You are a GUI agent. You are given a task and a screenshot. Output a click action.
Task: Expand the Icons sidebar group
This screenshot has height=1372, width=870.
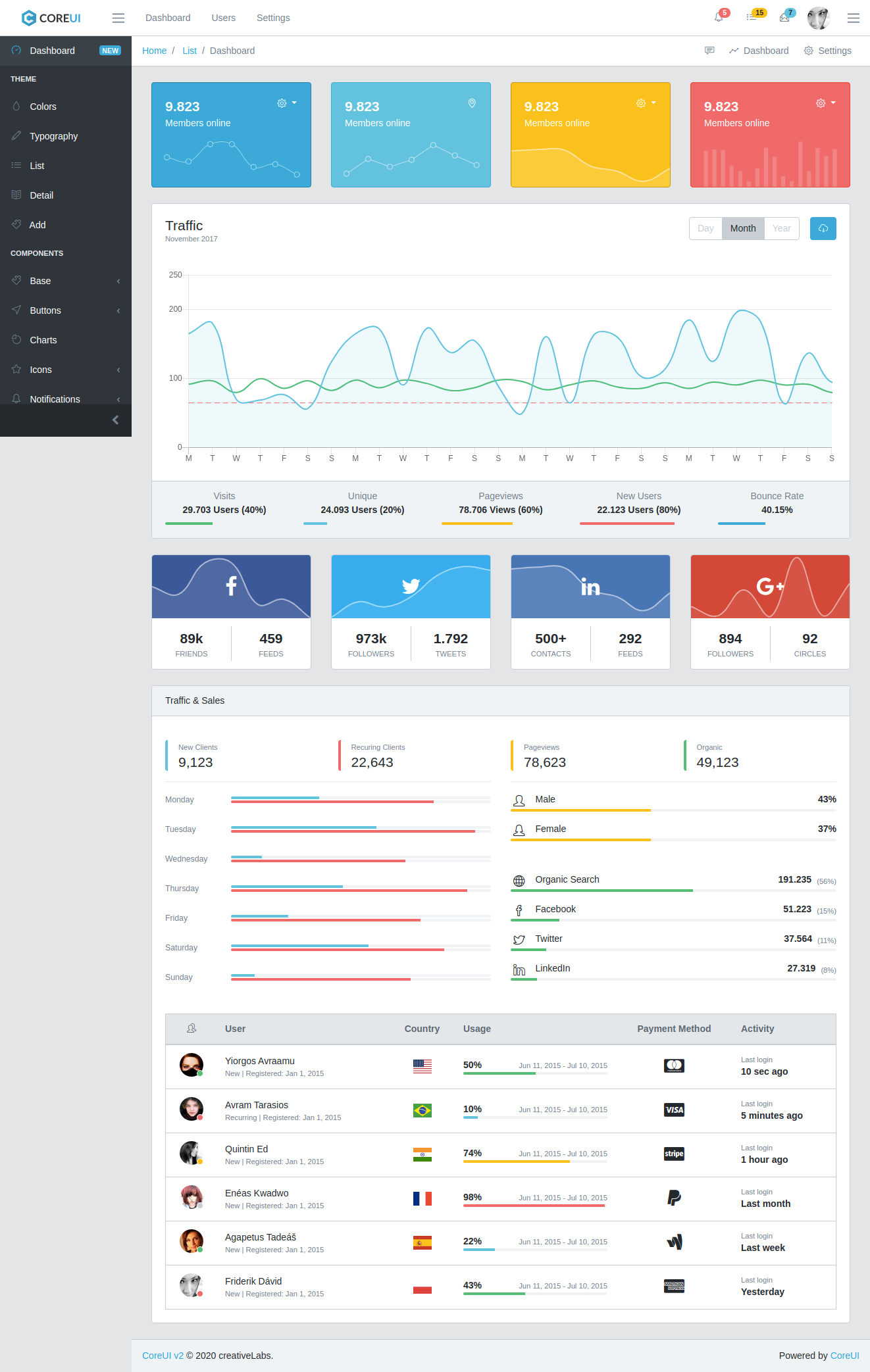click(66, 370)
